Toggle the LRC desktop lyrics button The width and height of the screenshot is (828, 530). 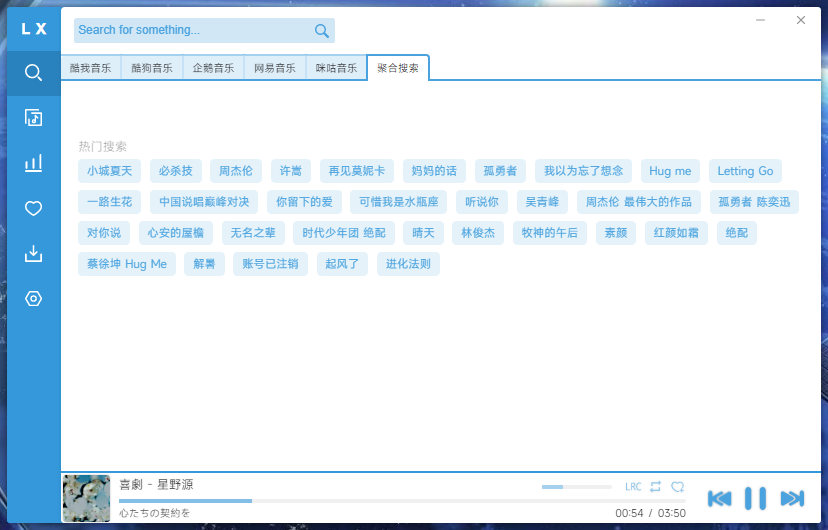click(x=633, y=487)
